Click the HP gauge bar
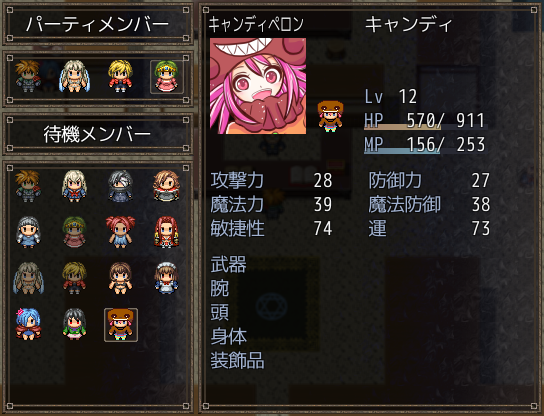Viewport: 544px width, 416px height. point(426,127)
